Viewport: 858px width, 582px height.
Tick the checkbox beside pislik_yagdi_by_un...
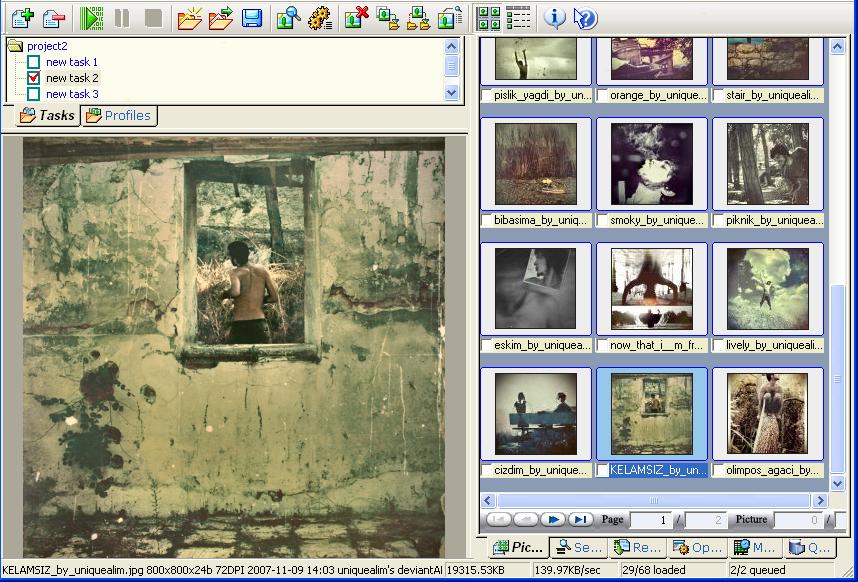(486, 95)
